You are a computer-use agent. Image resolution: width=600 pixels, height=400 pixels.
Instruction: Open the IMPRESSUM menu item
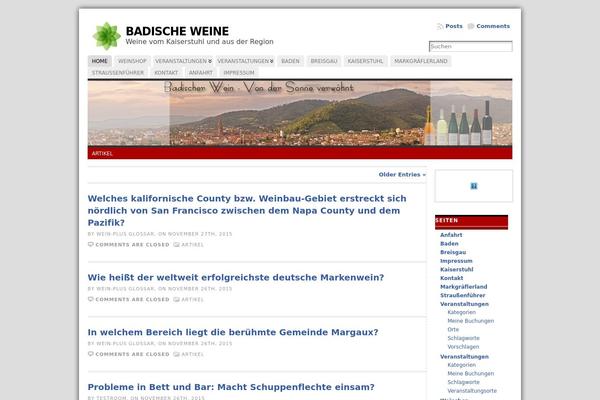click(239, 73)
